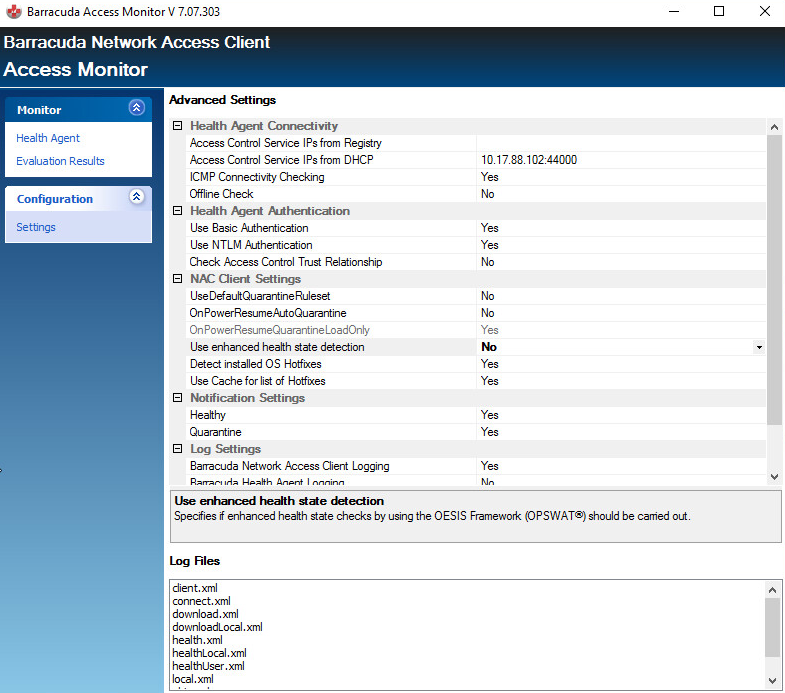Screen dimensions: 785x693
Task: Select Check Access Control Trust Relationship row
Action: point(475,262)
